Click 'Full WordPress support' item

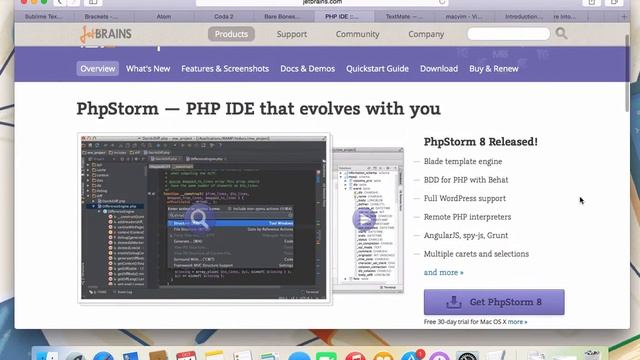click(464, 198)
